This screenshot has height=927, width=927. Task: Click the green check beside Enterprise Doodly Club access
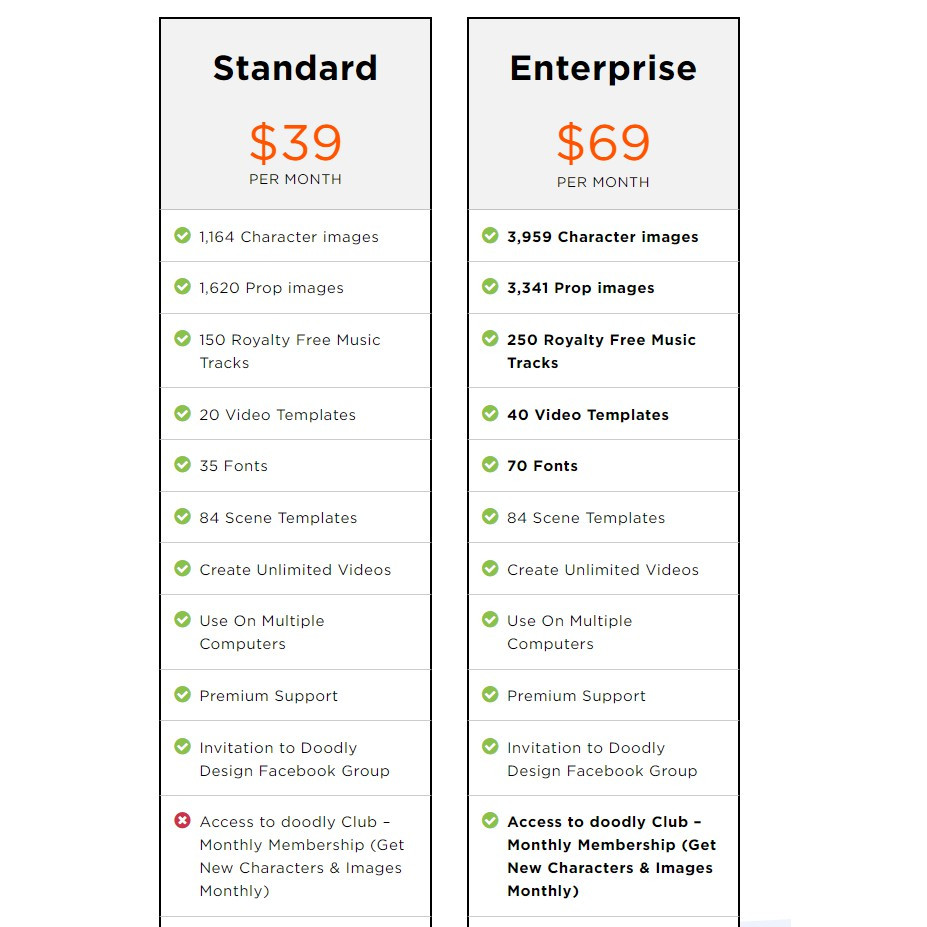point(490,821)
